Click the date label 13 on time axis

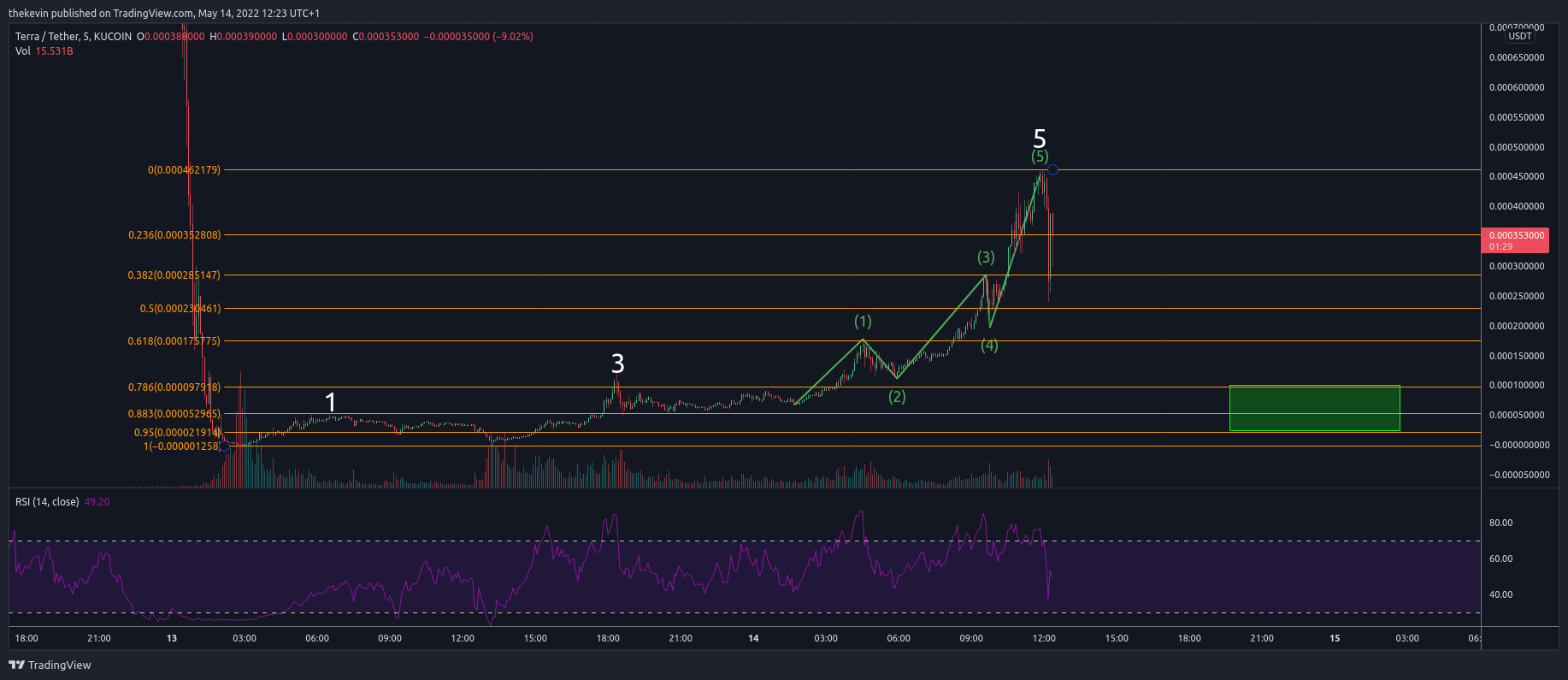point(172,639)
